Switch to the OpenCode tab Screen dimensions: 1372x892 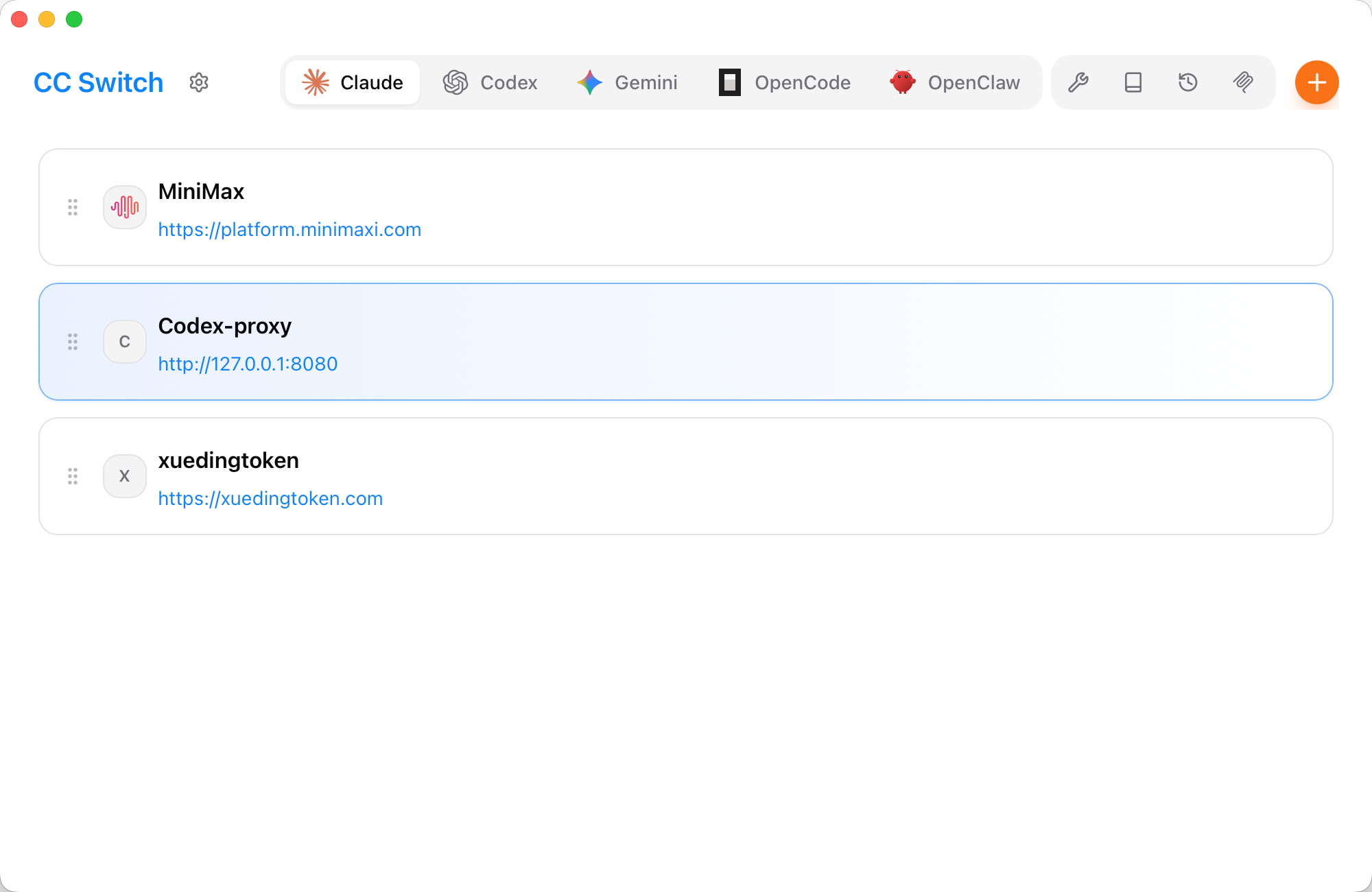784,82
